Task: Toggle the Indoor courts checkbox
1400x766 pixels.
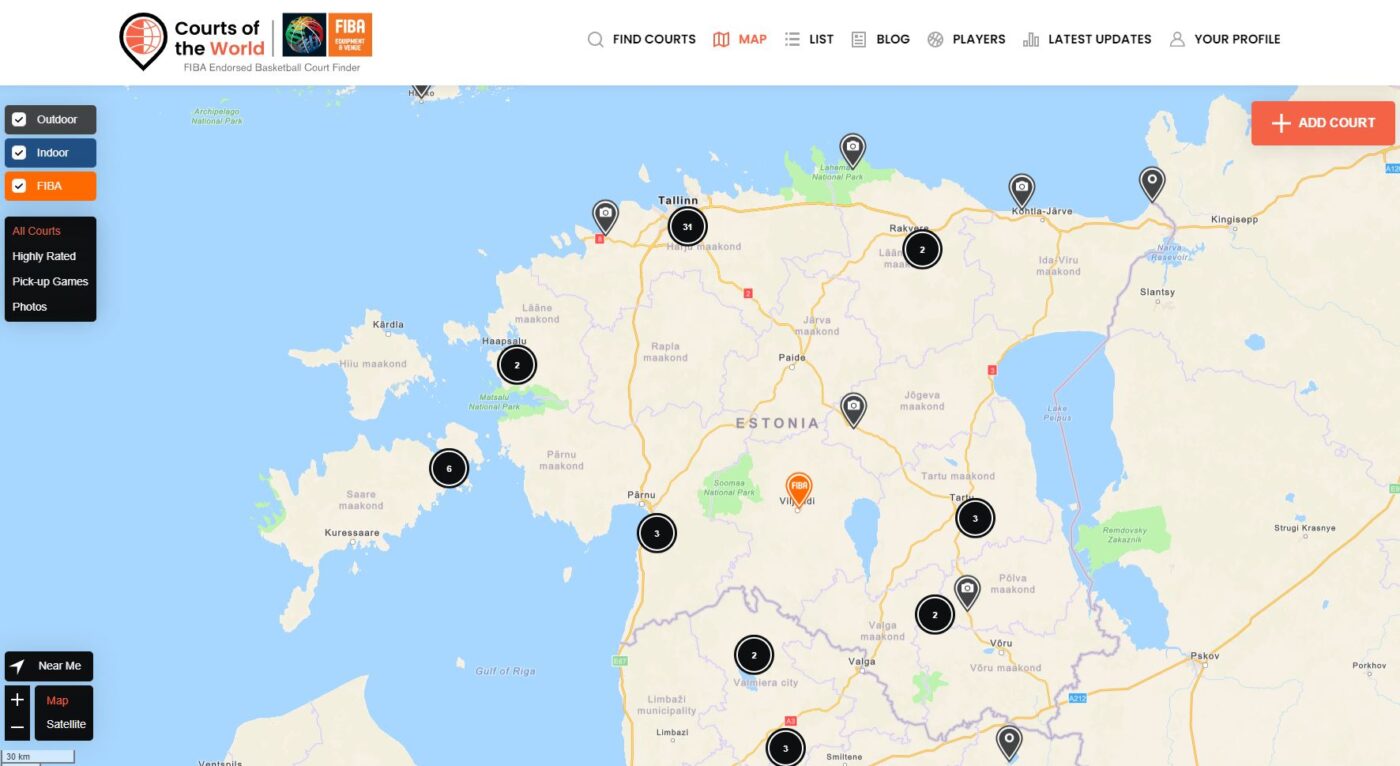Action: [x=19, y=153]
